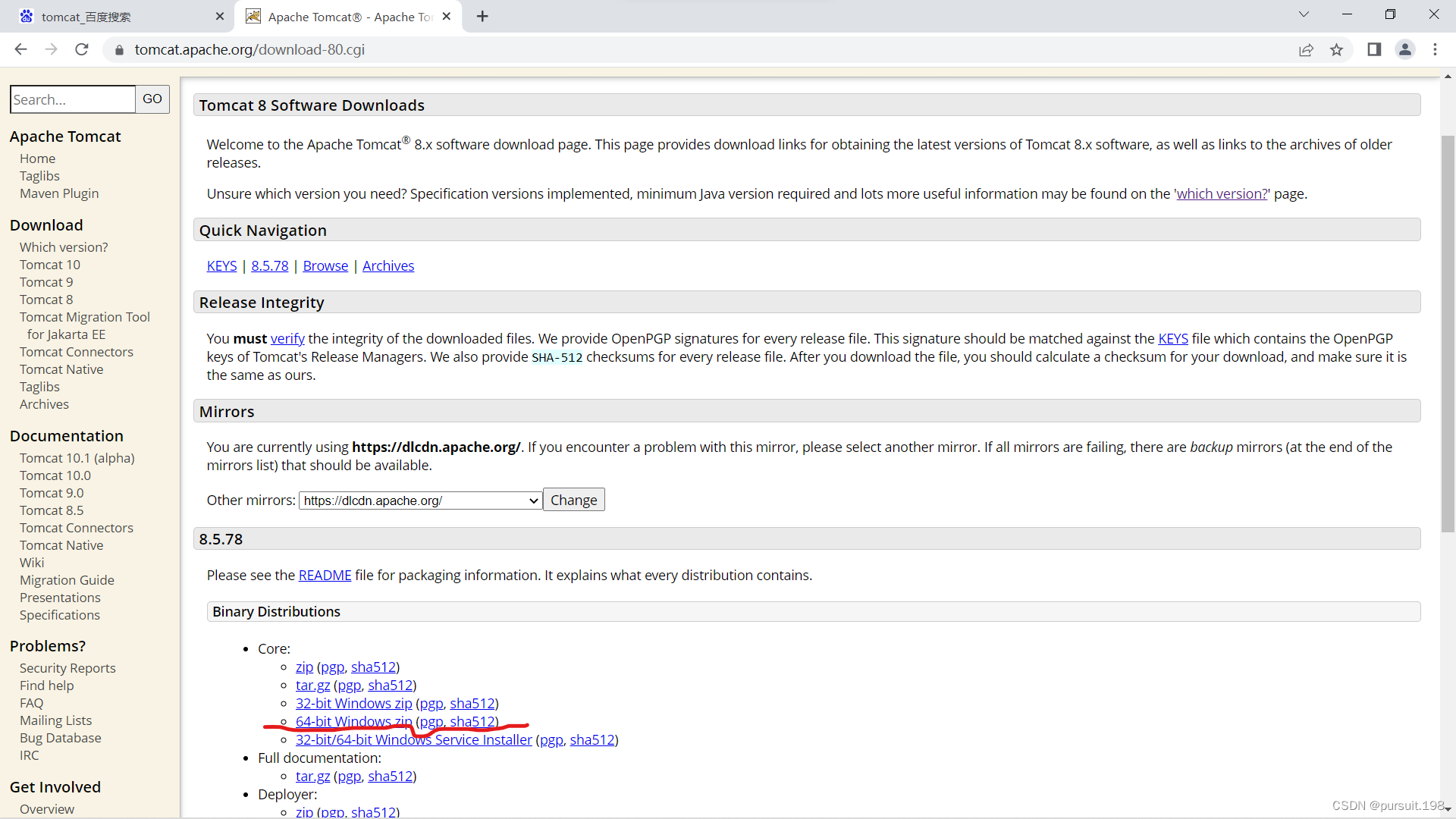
Task: Open the KEYS quick navigation link
Action: 221,266
